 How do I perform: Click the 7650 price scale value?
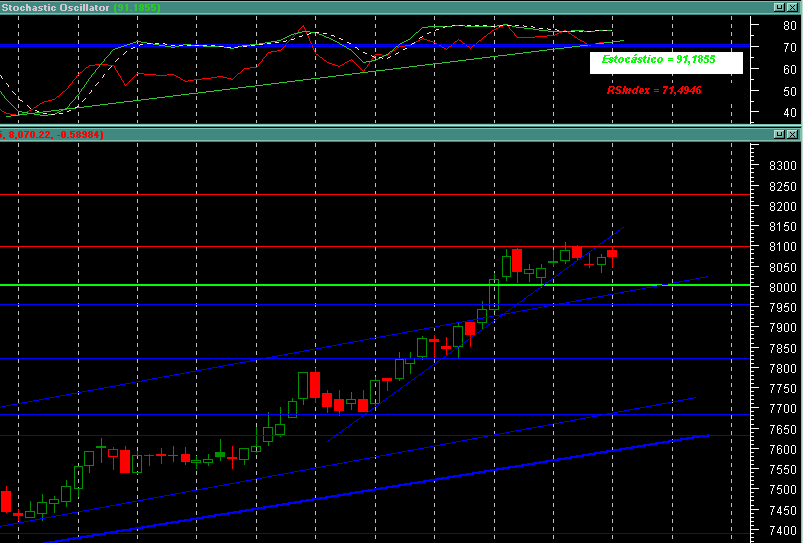(783, 429)
